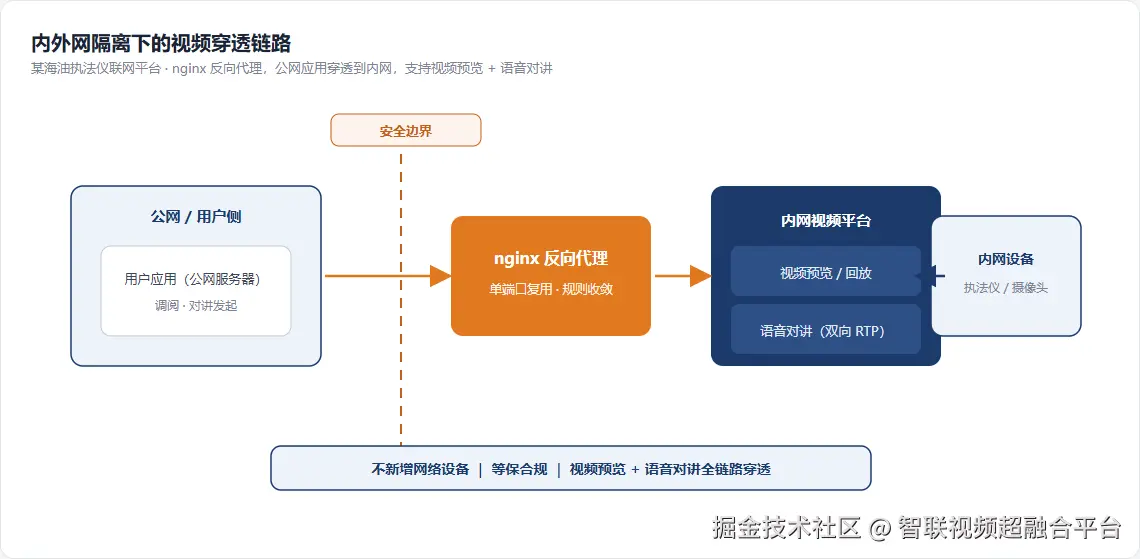Click the 调阅 · 对讲发起 caption
This screenshot has height=559, width=1140.
coord(196,306)
